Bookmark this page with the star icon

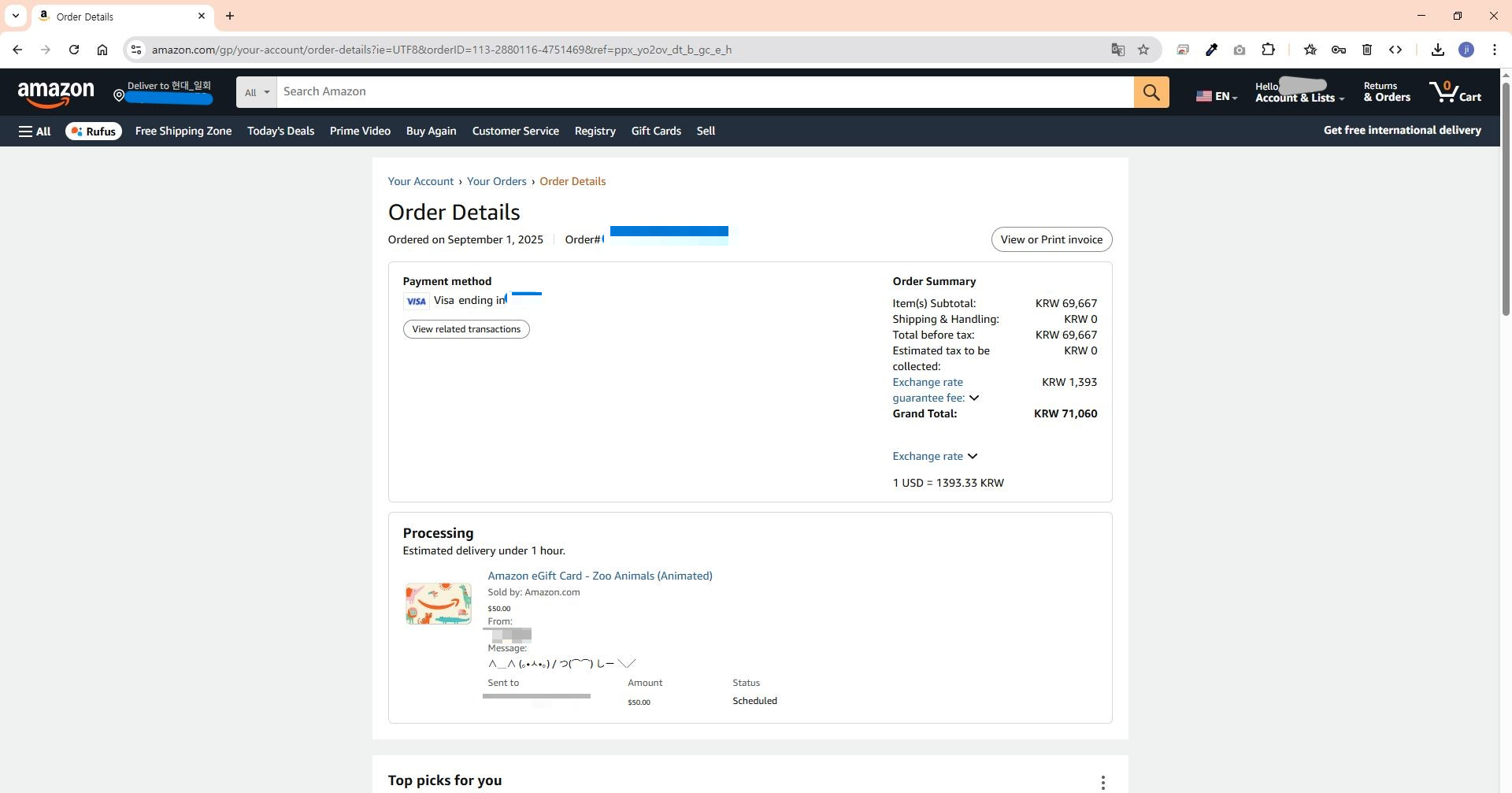(x=1143, y=50)
